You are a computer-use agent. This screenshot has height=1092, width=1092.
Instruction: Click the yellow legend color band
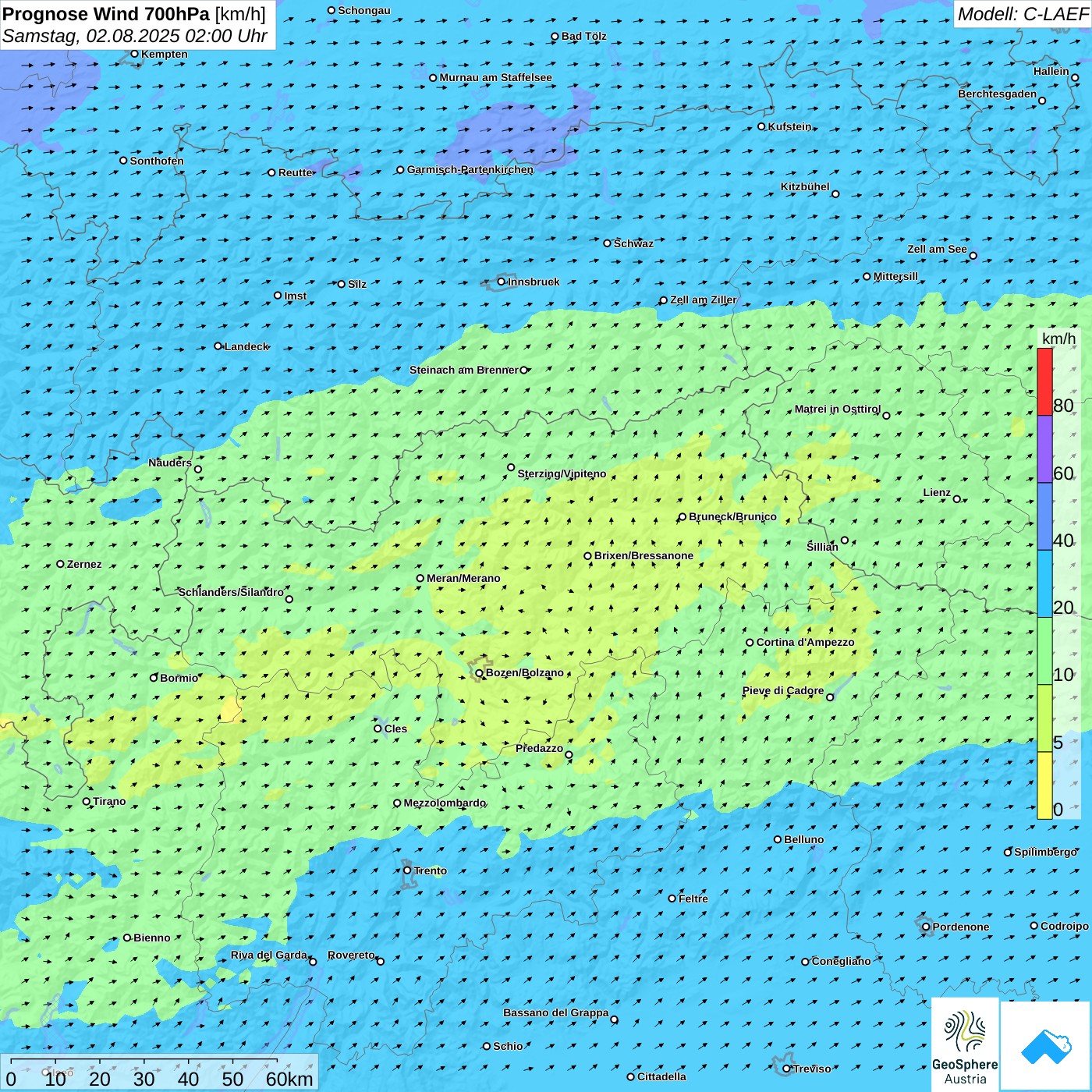(x=1044, y=785)
